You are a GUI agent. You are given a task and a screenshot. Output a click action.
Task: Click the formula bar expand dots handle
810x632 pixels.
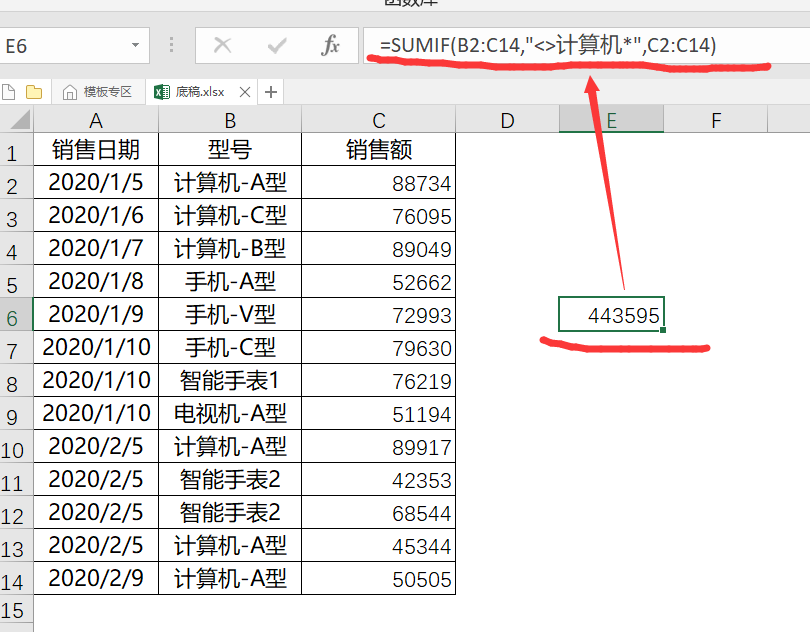(x=172, y=45)
